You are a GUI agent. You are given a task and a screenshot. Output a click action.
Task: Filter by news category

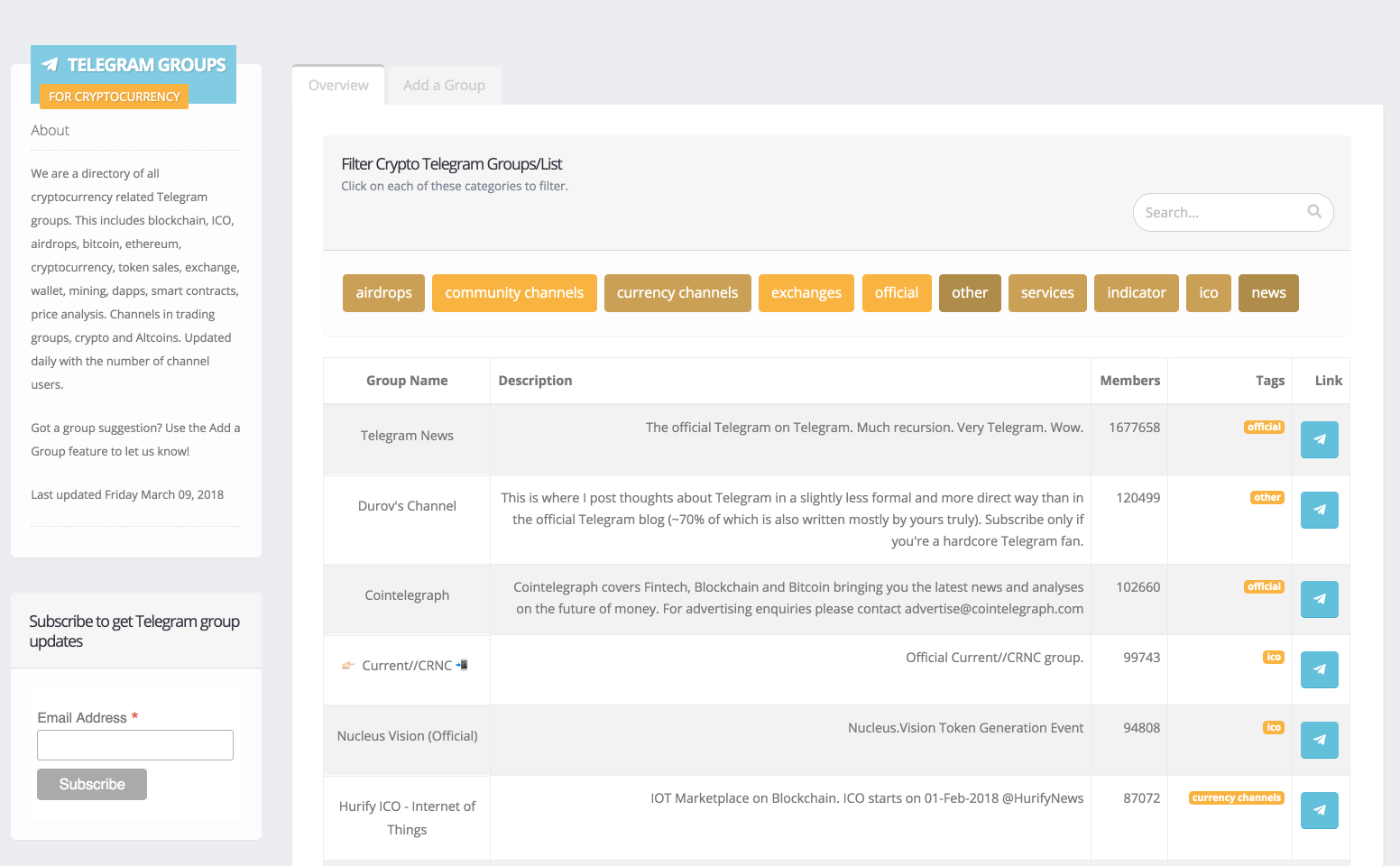(x=1268, y=293)
